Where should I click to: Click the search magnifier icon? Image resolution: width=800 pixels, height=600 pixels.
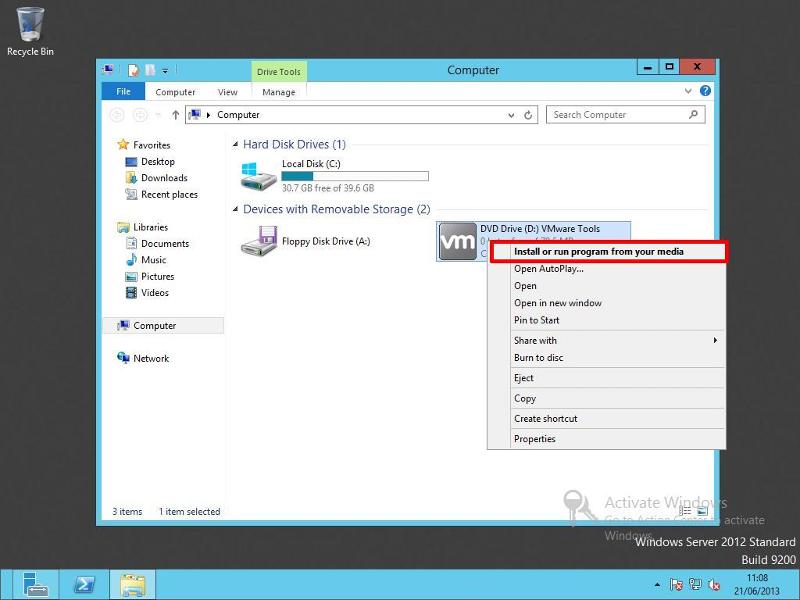click(693, 115)
